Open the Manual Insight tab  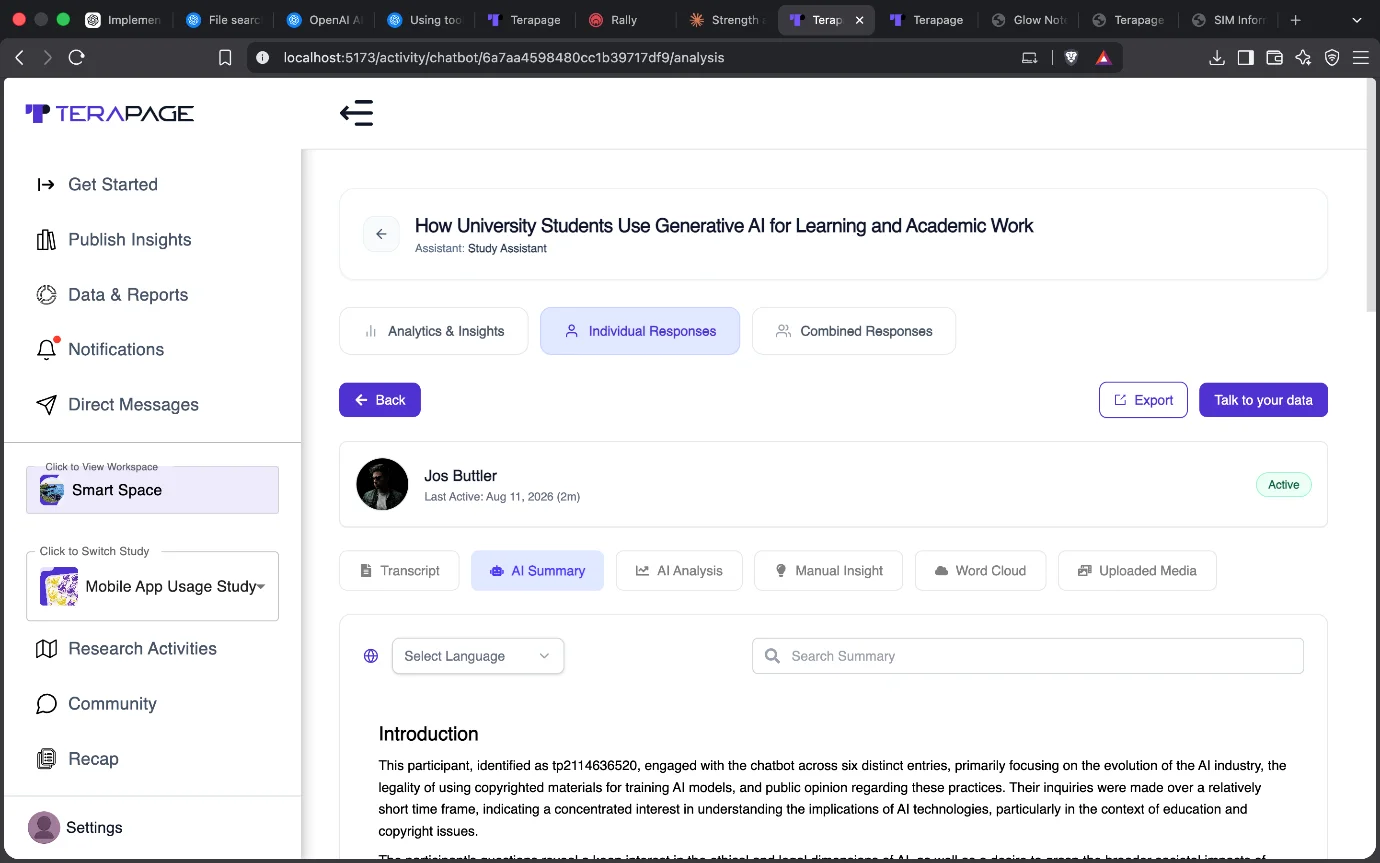(828, 571)
